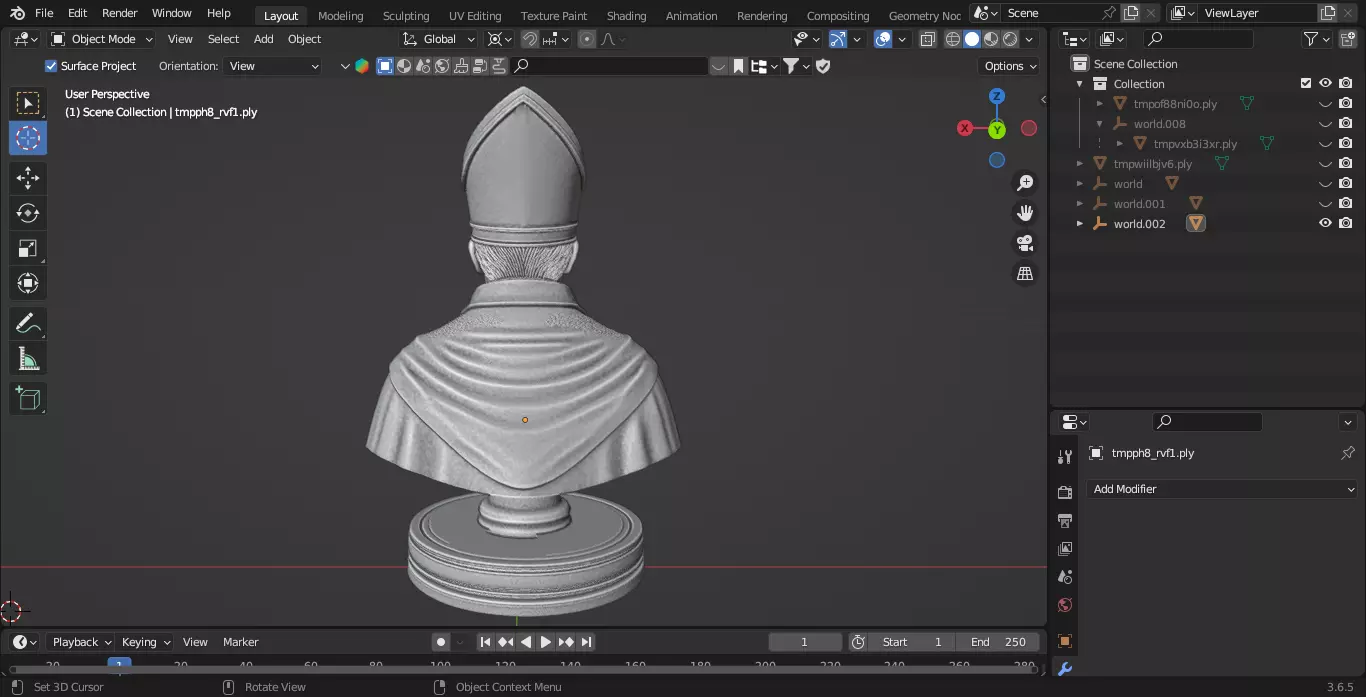Open the Orientation View dropdown
This screenshot has width=1366, height=697.
[x=274, y=66]
